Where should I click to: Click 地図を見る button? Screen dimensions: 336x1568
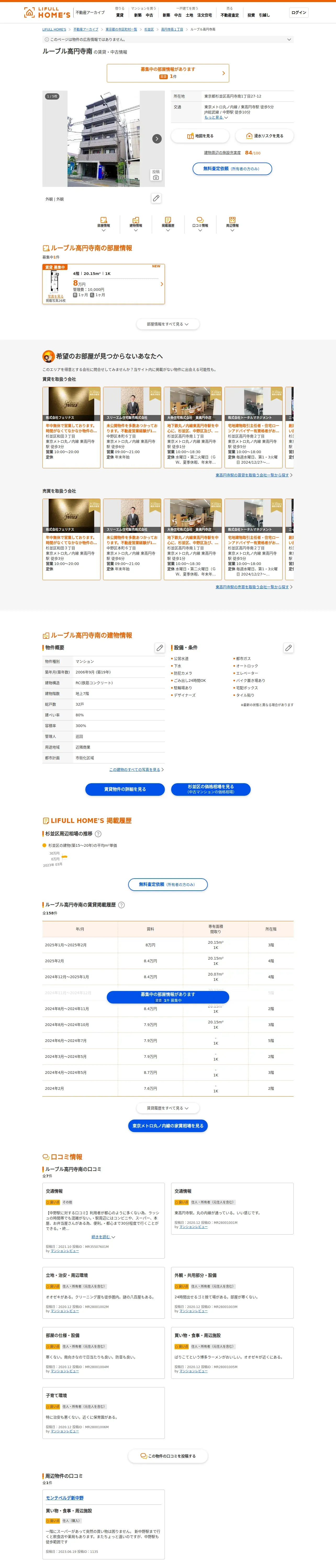(200, 136)
